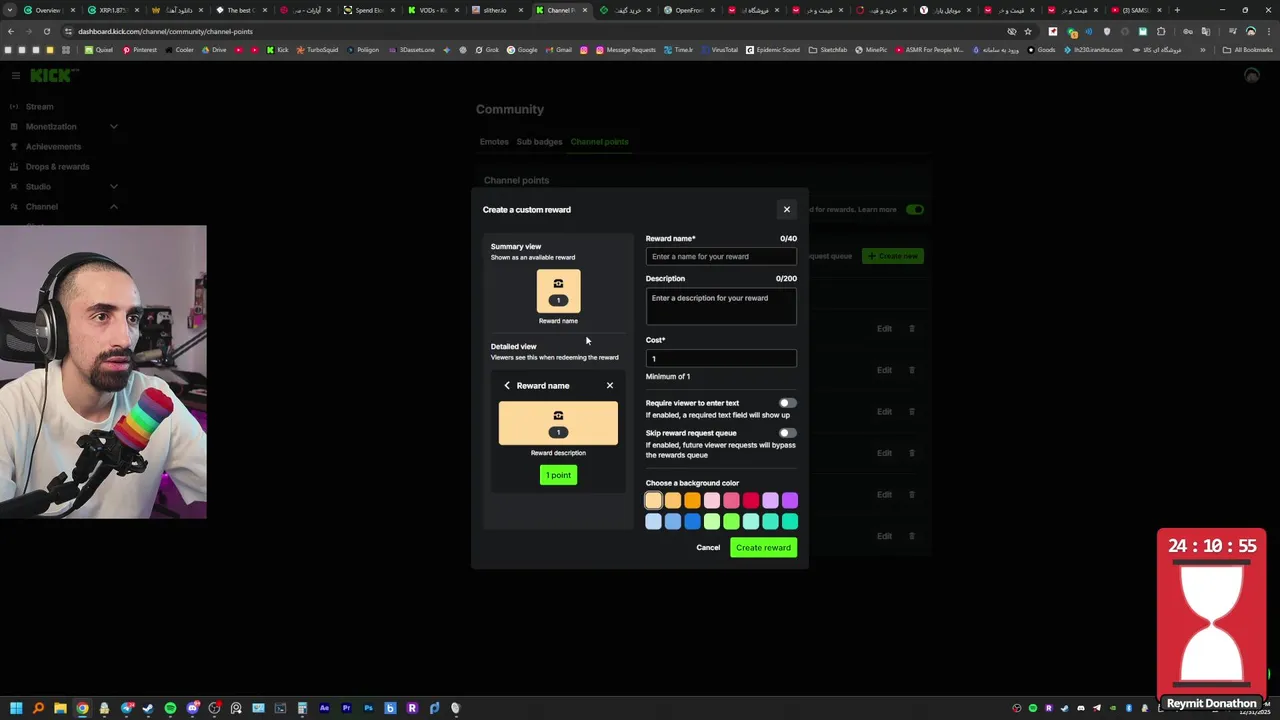1280x720 pixels.
Task: Delete the first reward via trash icon
Action: 911,329
